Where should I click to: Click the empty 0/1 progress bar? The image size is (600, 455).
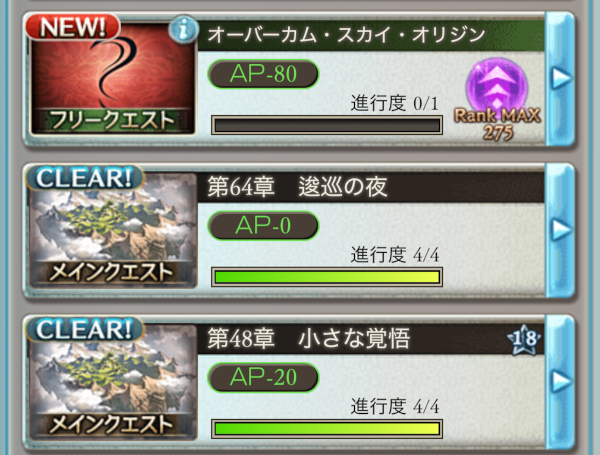327,125
